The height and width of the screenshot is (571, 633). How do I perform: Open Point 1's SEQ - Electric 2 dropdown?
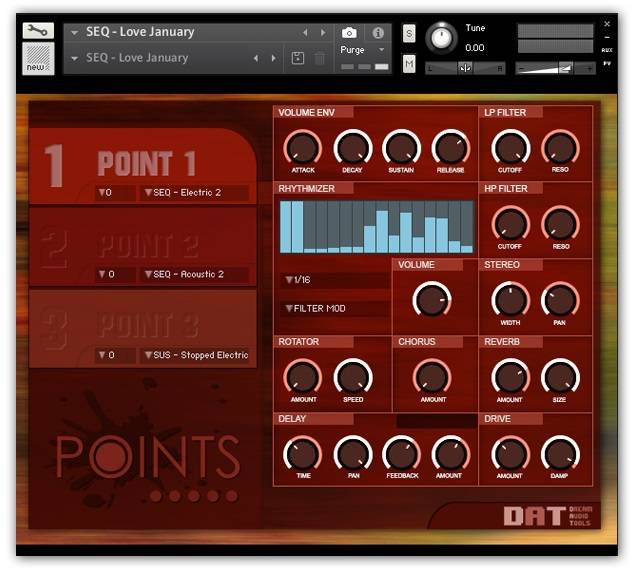tap(194, 192)
